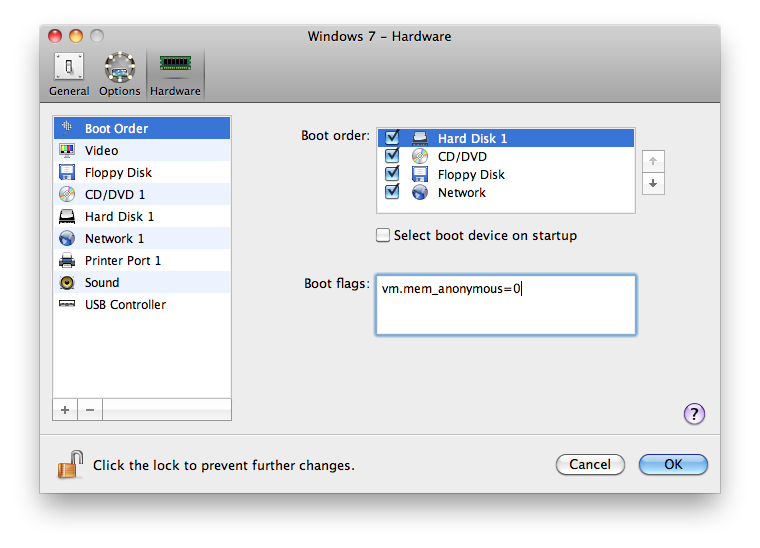Confirm settings with OK button
The width and height of the screenshot is (760, 548).
pyautogui.click(x=673, y=465)
